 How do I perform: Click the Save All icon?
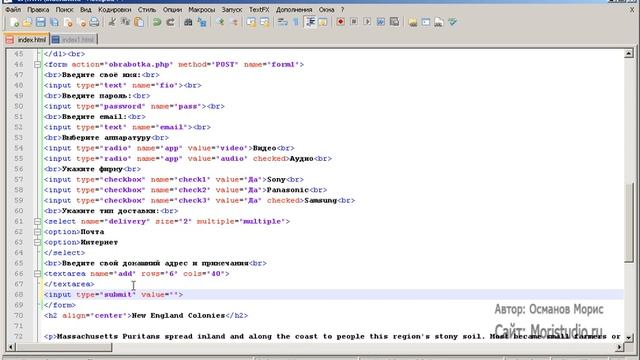(54, 22)
